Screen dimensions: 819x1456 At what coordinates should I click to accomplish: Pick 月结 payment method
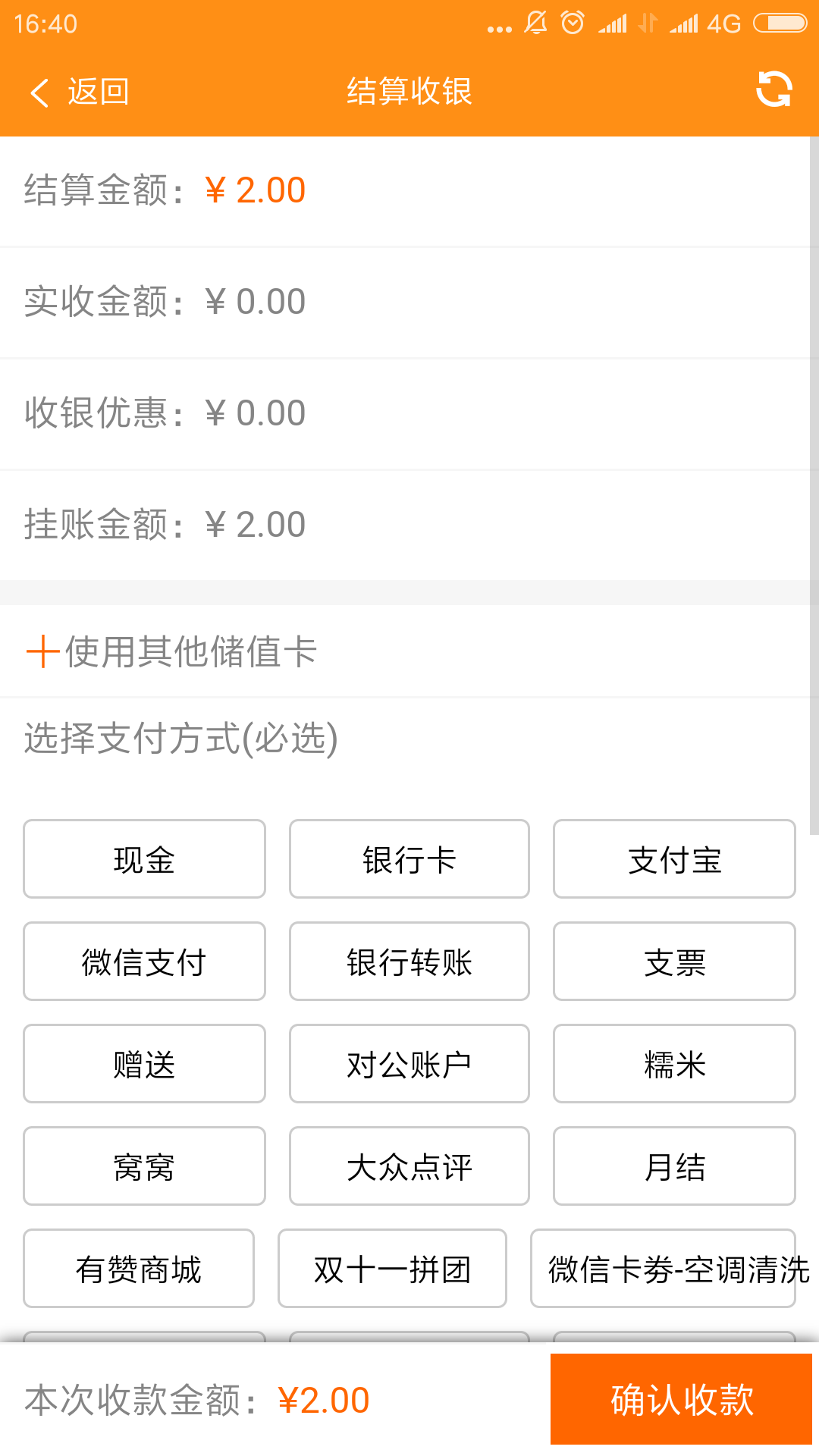[674, 1166]
